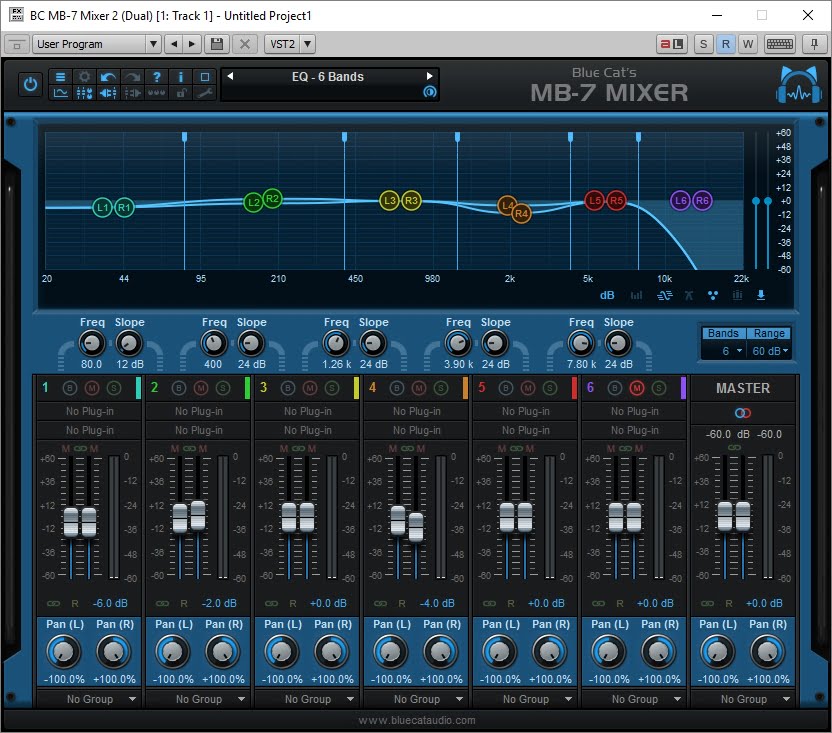Viewport: 832px width, 733px height.
Task: Click the dB display mode icon
Action: pos(607,295)
